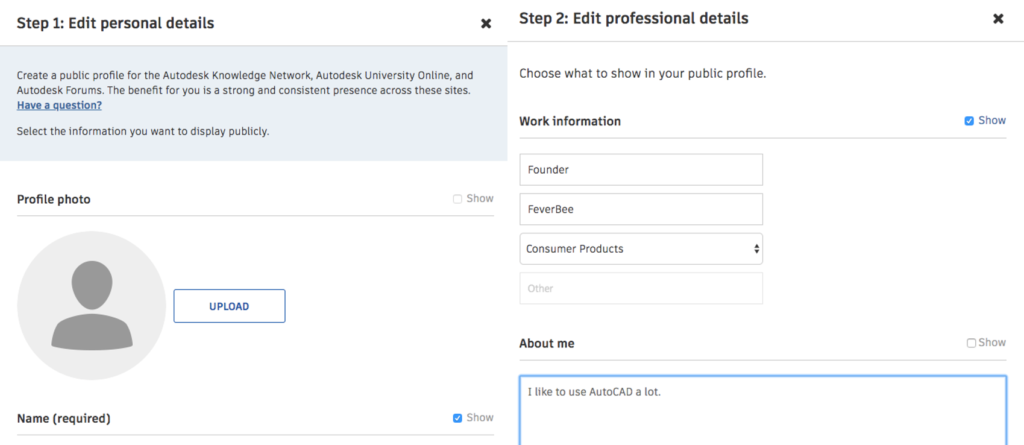1024x445 pixels.
Task: Open the Consumer Products industry dropdown
Action: (640, 249)
